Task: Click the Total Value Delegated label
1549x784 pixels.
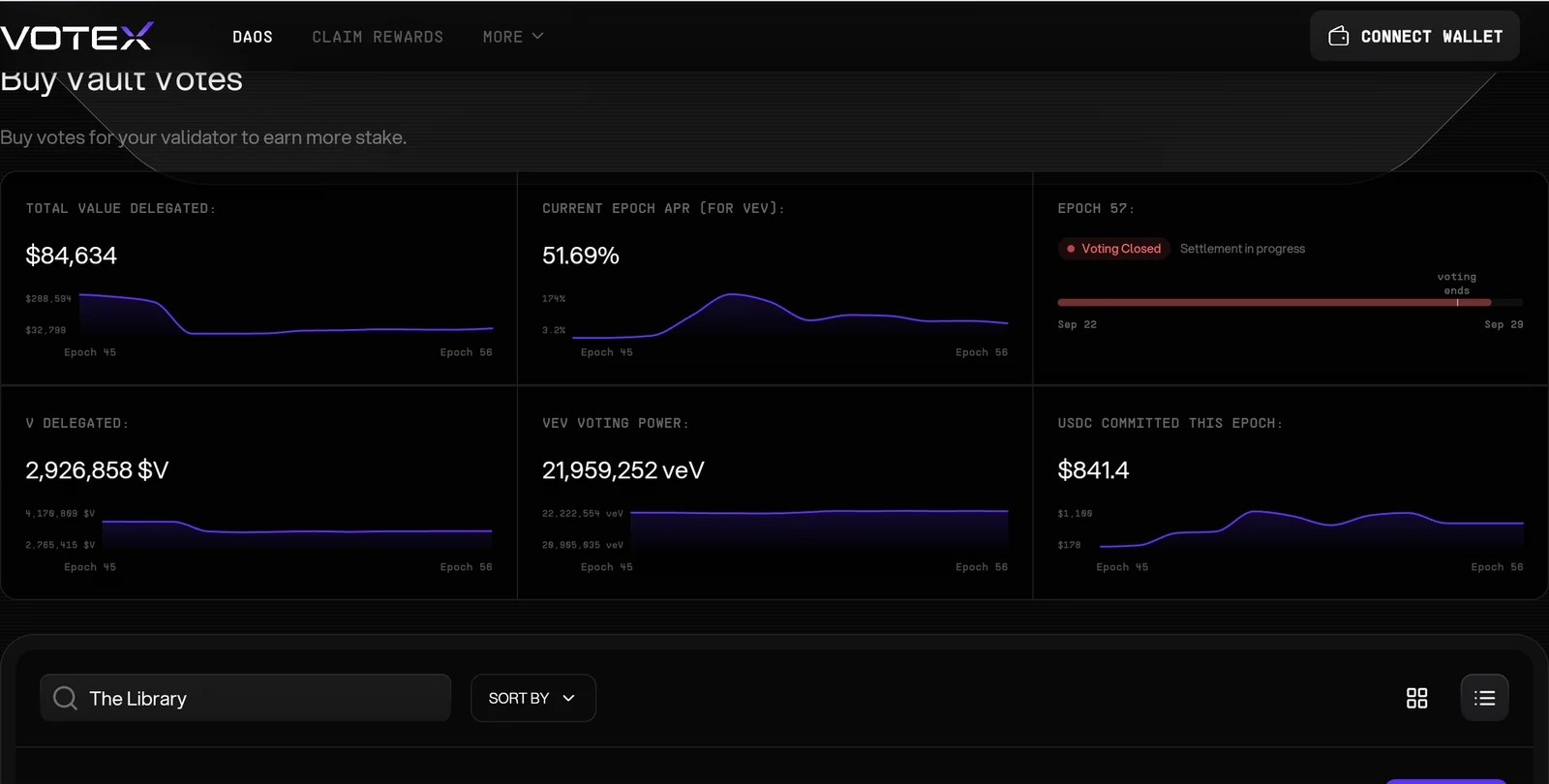Action: tap(121, 208)
